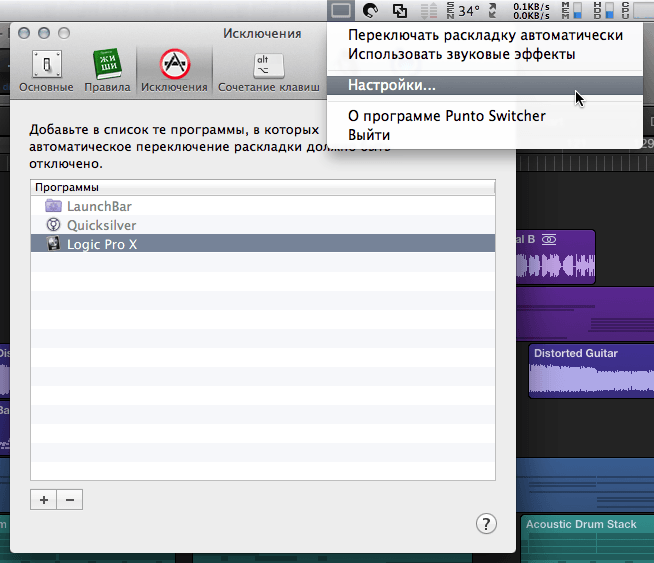
Task: Click the overlapping squares menu bar icon
Action: pyautogui.click(x=400, y=10)
